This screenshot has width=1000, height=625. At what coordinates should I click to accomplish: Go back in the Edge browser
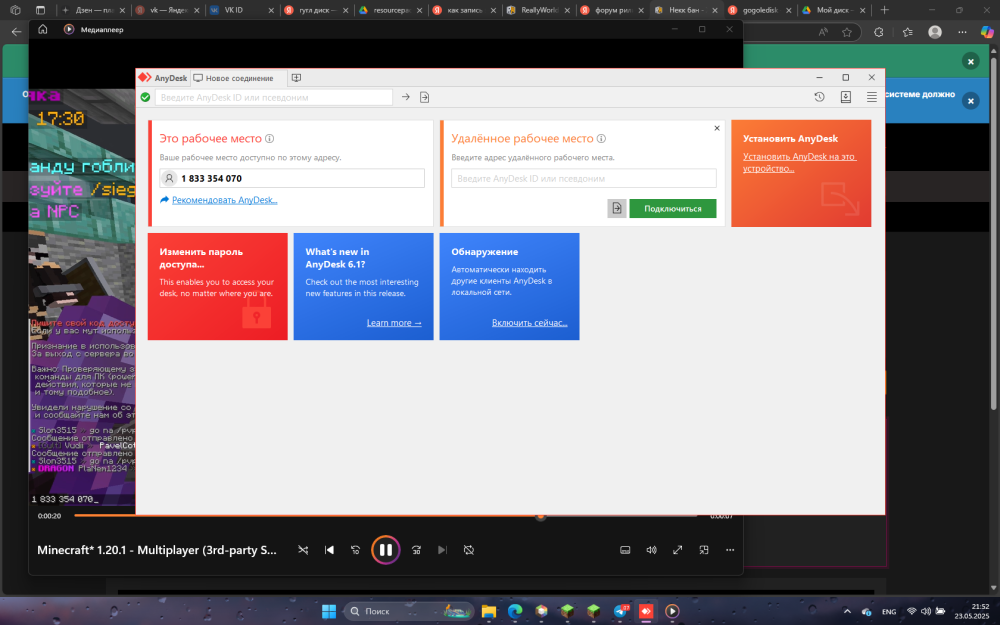(17, 32)
